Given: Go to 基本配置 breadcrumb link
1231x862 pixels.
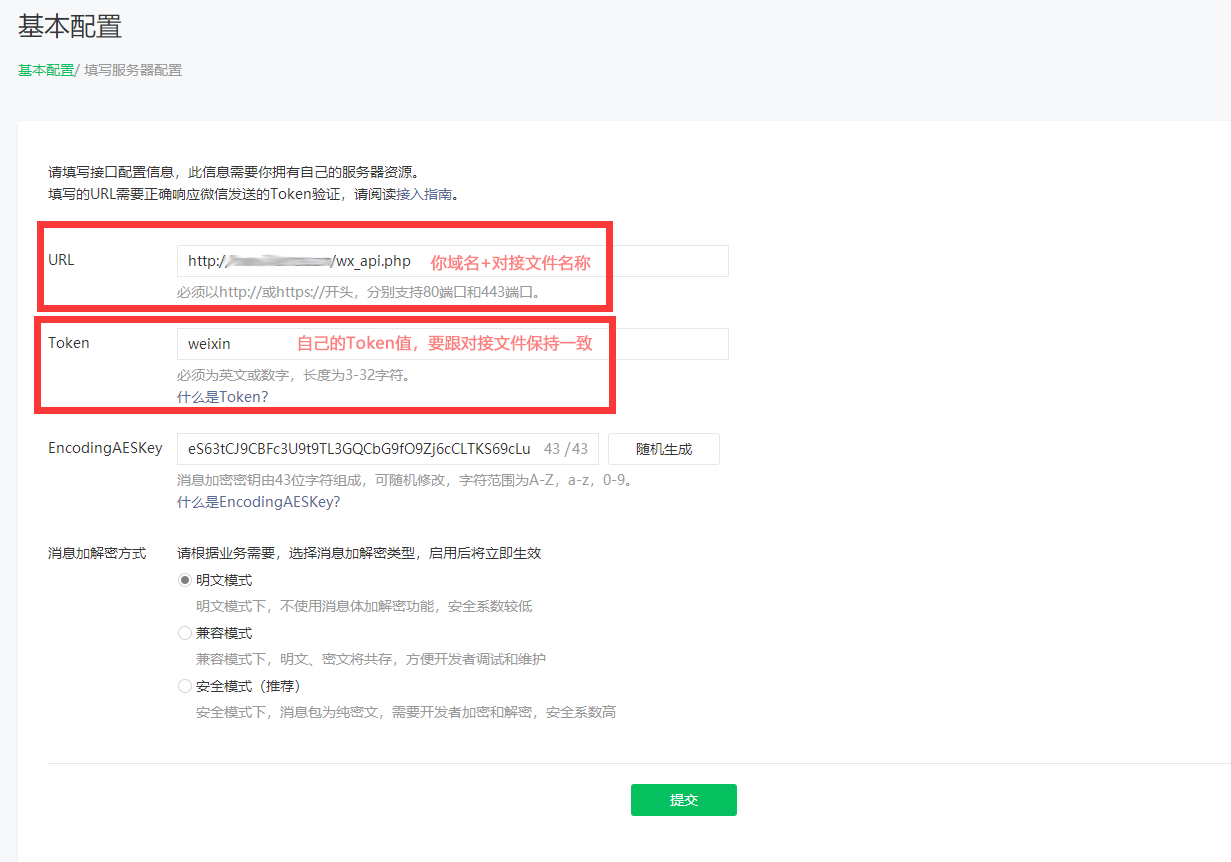Looking at the screenshot, I should [x=44, y=70].
